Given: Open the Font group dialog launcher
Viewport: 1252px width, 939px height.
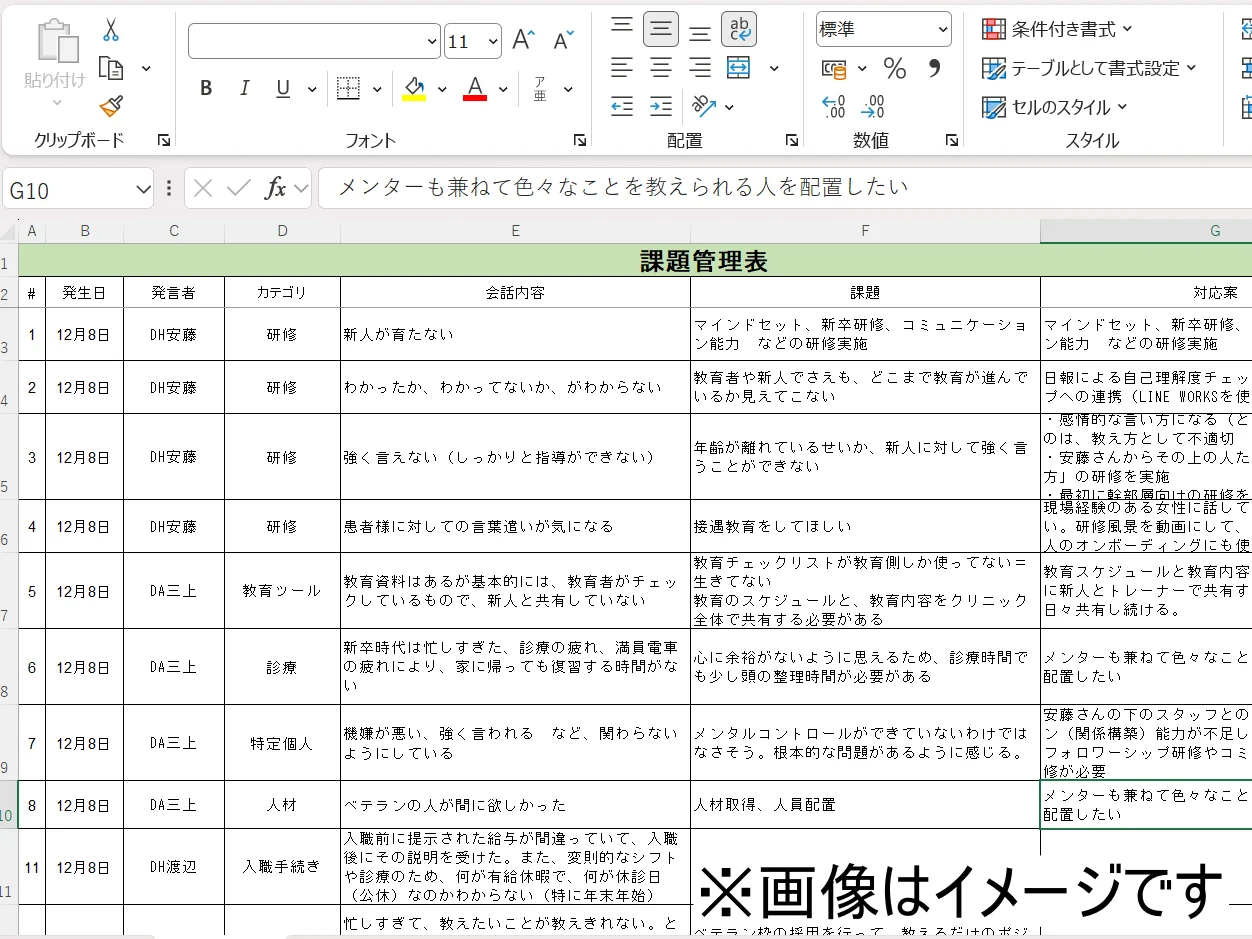Looking at the screenshot, I should pyautogui.click(x=579, y=141).
